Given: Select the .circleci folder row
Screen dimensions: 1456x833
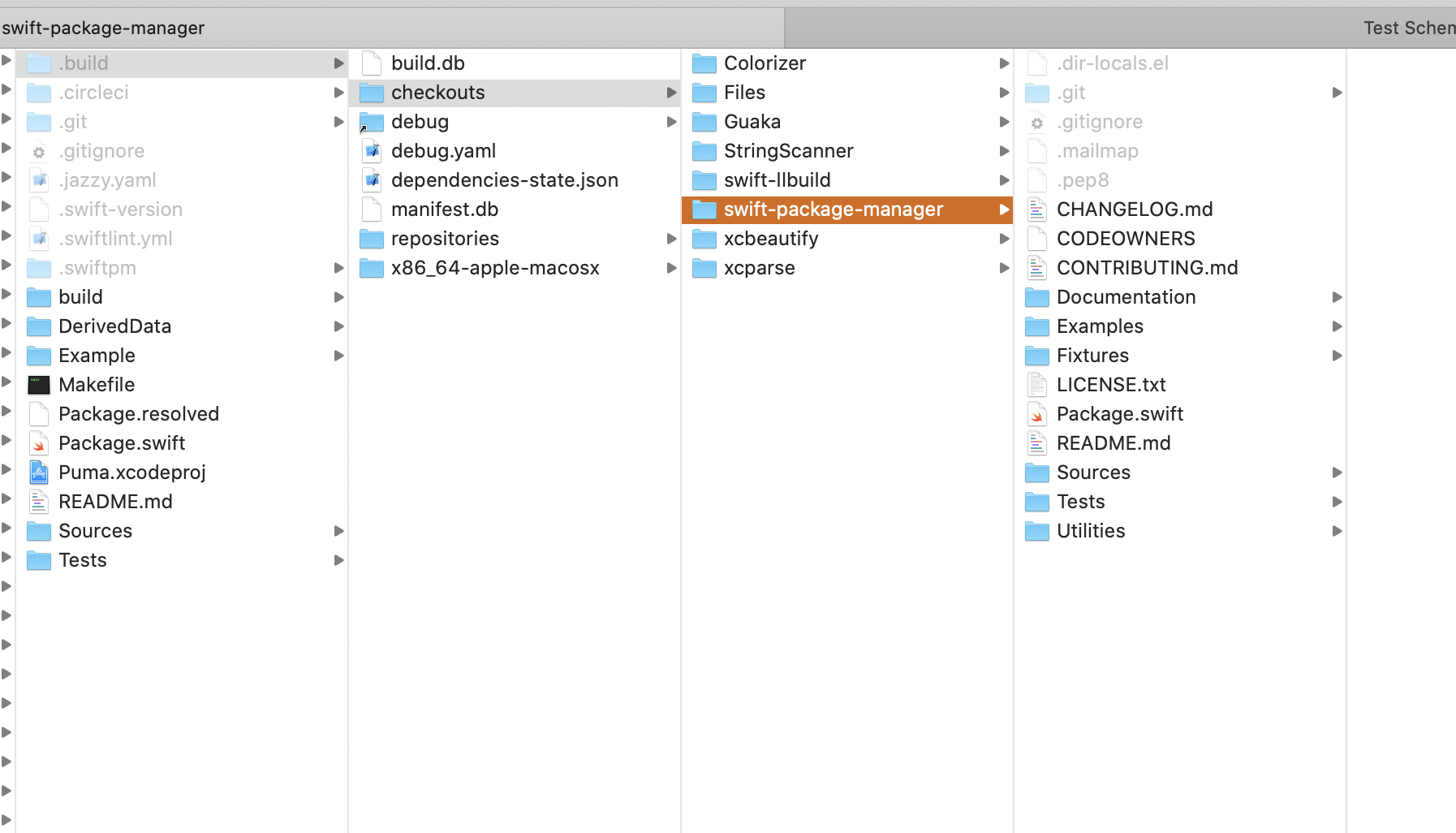Looking at the screenshot, I should [182, 93].
